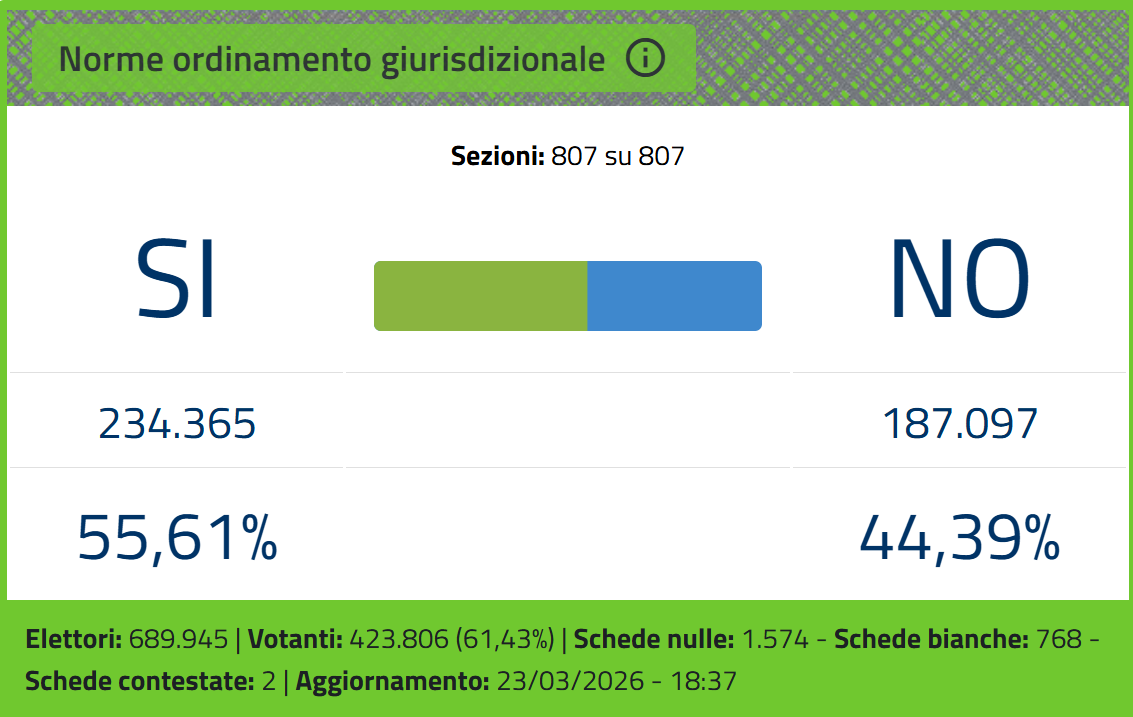Click the NO vote count 187.097
The width and height of the screenshot is (1133, 717).
click(x=959, y=424)
